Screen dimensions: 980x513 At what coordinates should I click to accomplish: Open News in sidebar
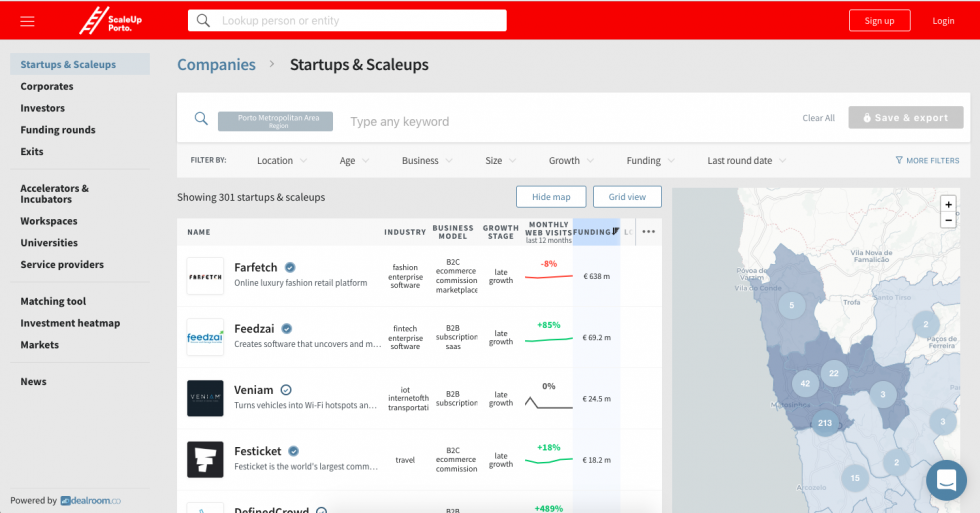(x=33, y=382)
